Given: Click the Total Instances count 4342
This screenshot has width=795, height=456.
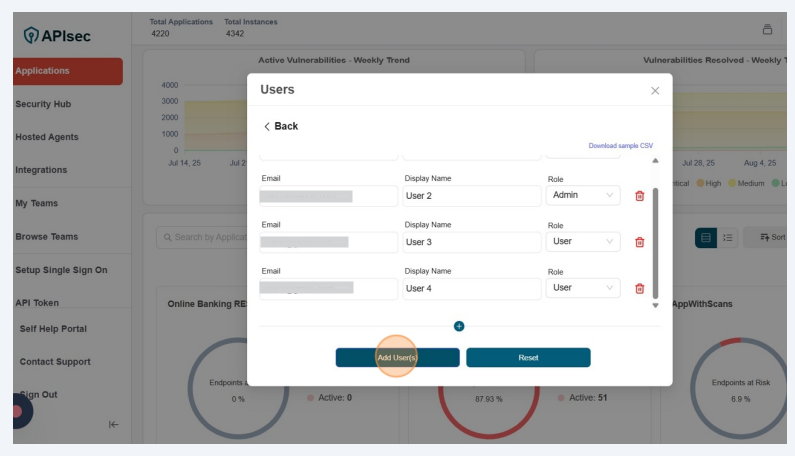Looking at the screenshot, I should pos(235,33).
